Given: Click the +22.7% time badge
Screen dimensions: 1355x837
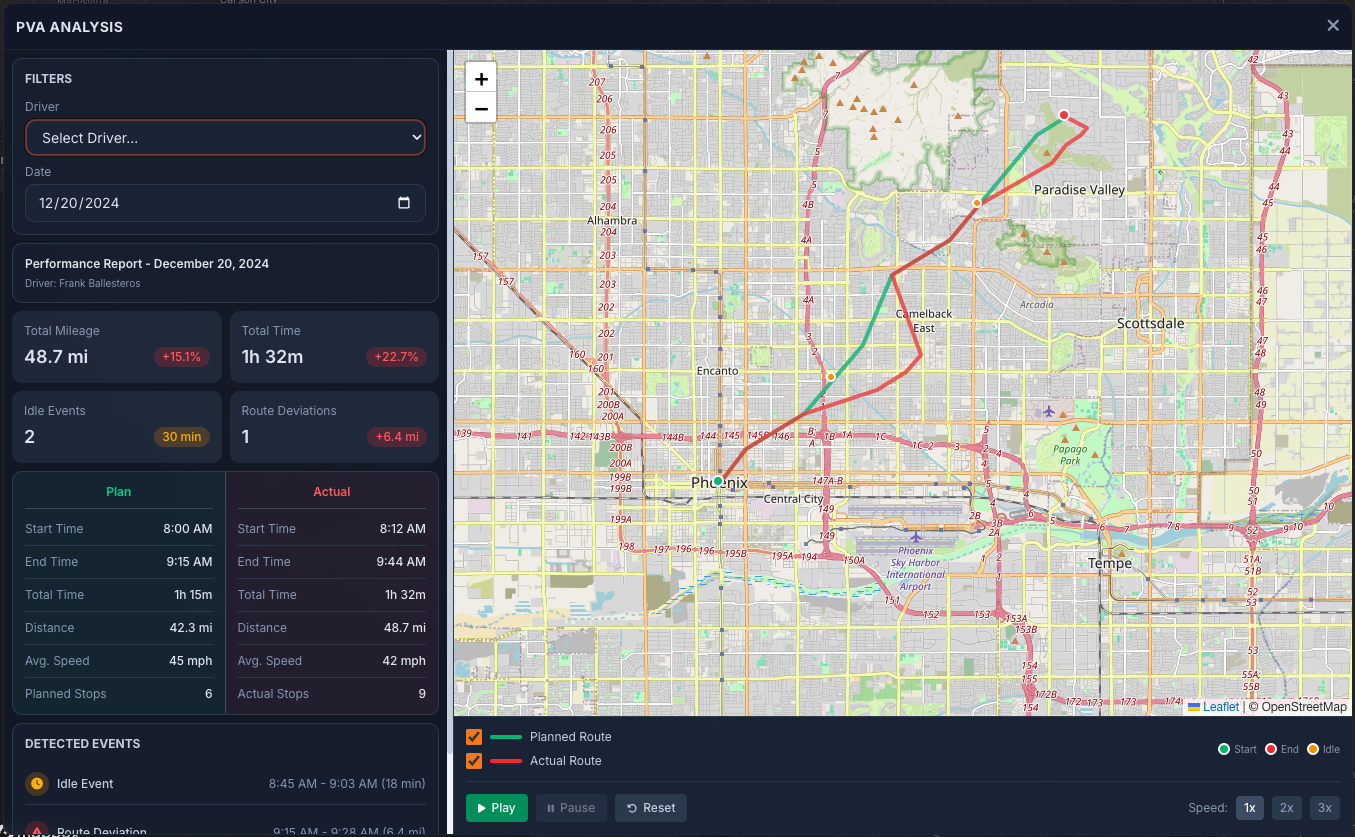Looking at the screenshot, I should [x=397, y=356].
